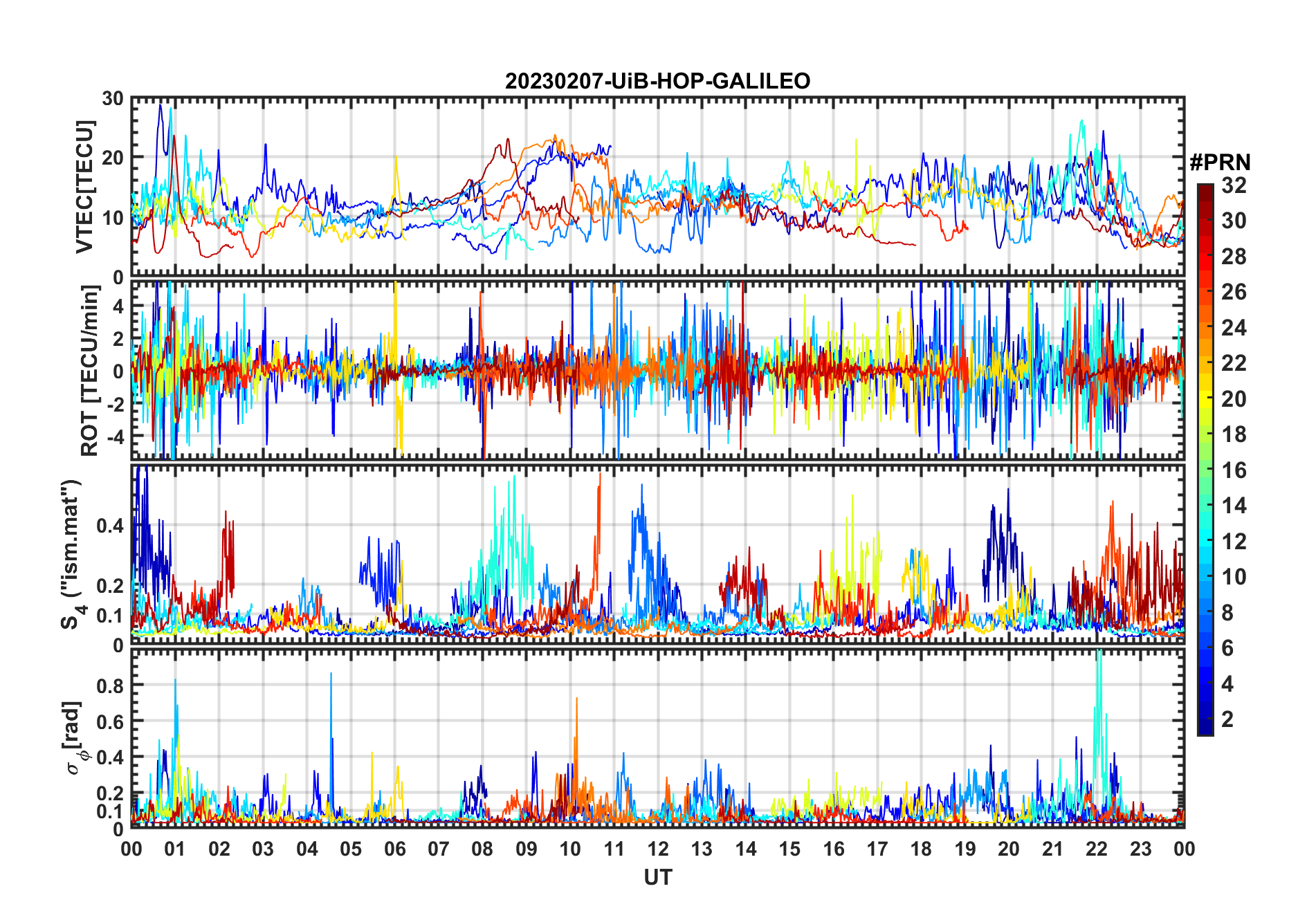Screen dimensions: 1316x920
Task: Click tick label 16 on the PRN colorbar
Action: pos(1234,470)
